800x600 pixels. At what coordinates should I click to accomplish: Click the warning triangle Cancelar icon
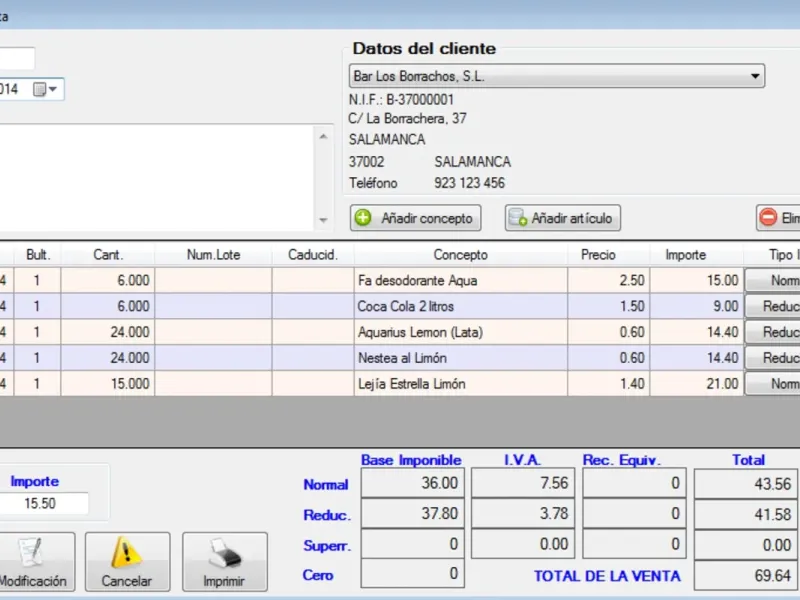(127, 553)
